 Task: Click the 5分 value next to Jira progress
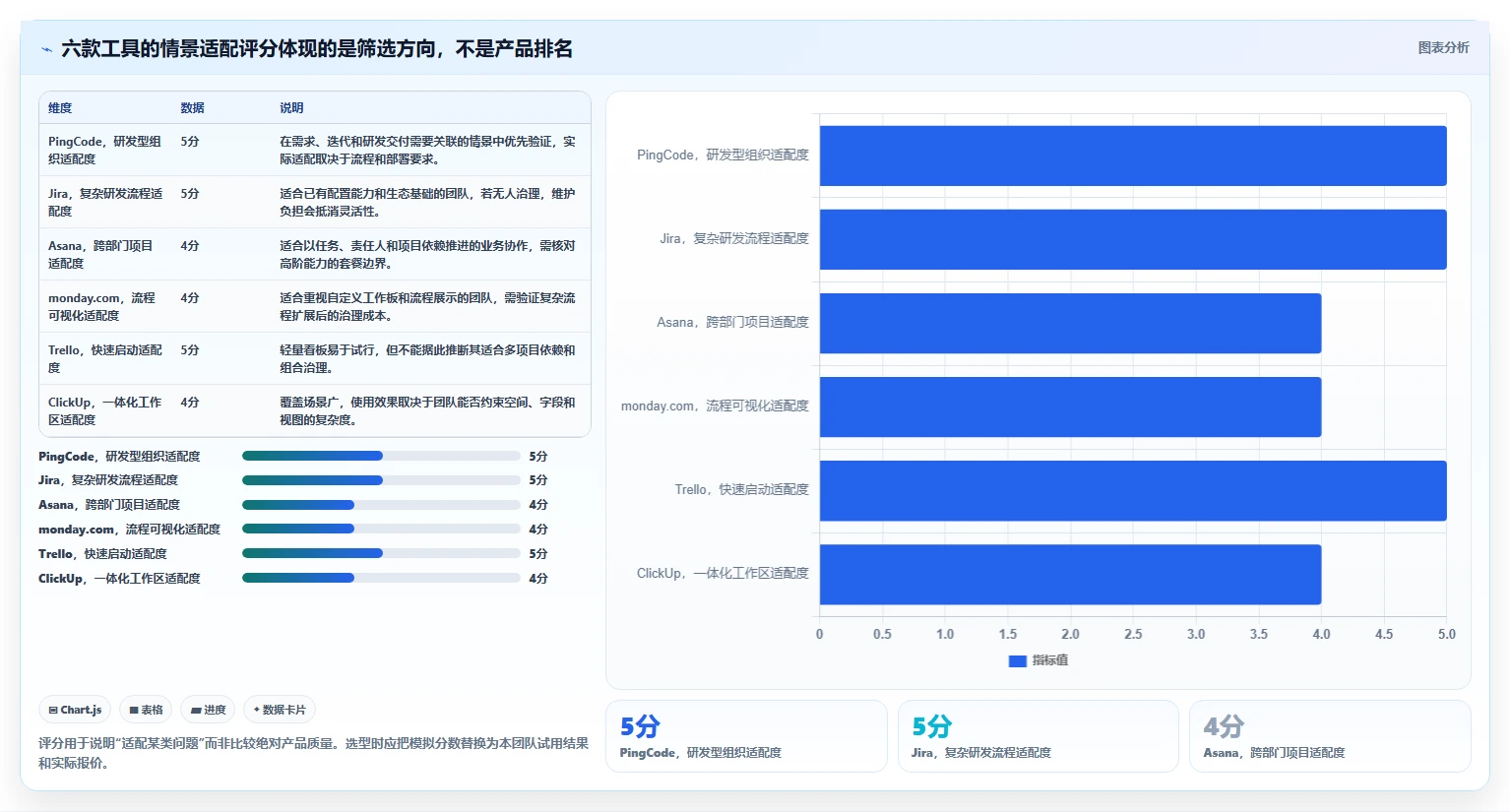[x=538, y=480]
